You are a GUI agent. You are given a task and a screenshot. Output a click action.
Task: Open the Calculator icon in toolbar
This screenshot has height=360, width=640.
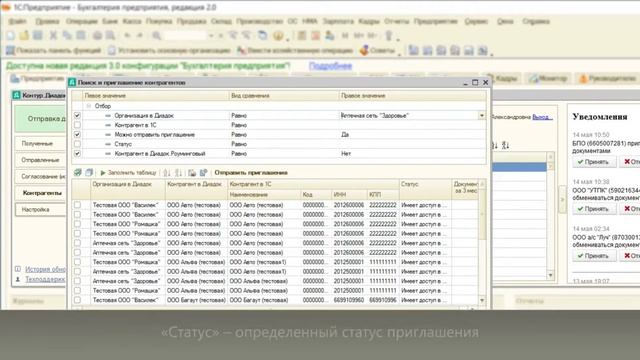coord(302,36)
